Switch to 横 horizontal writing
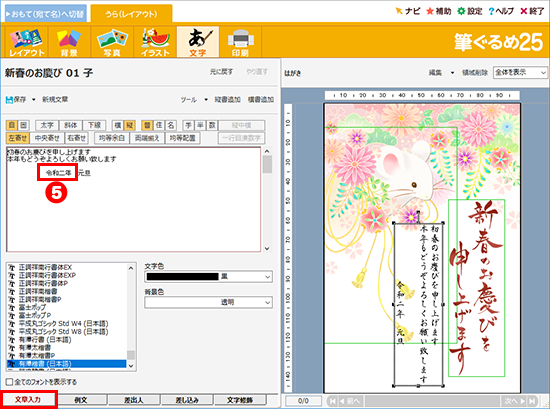Screen dimensions: 550x409 (118, 125)
